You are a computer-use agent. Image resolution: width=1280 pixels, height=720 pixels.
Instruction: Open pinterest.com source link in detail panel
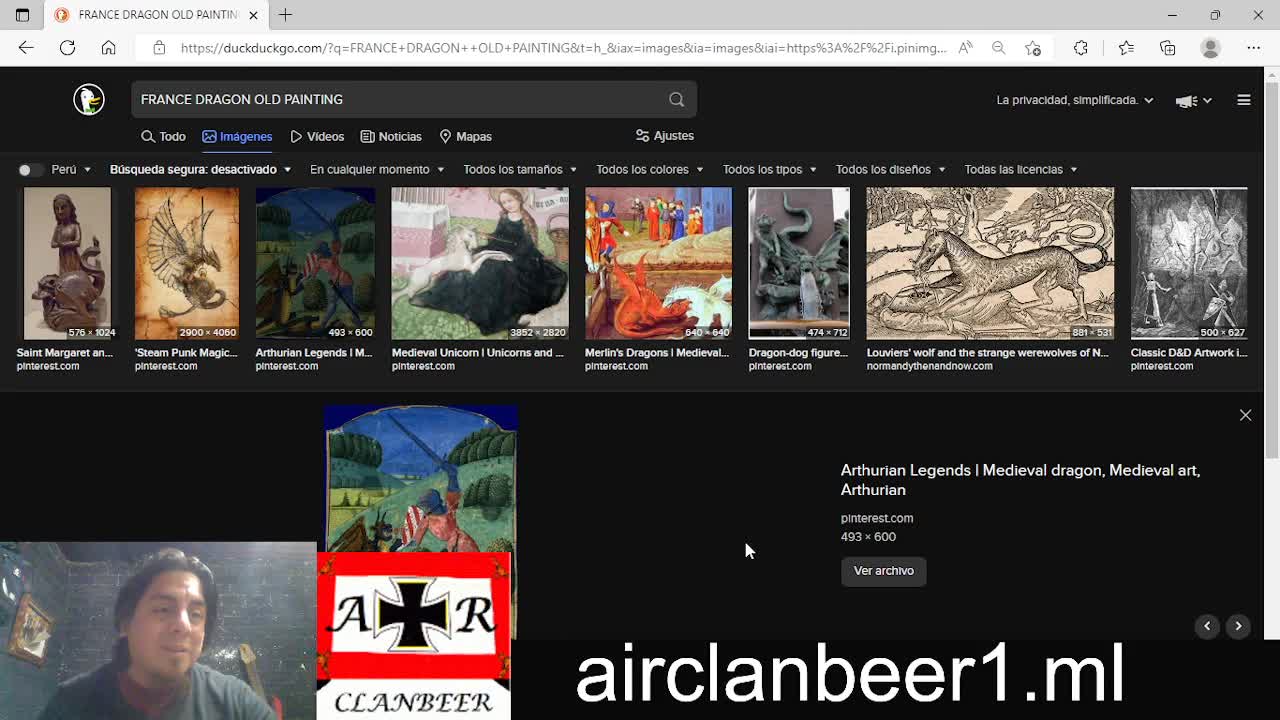pos(877,518)
